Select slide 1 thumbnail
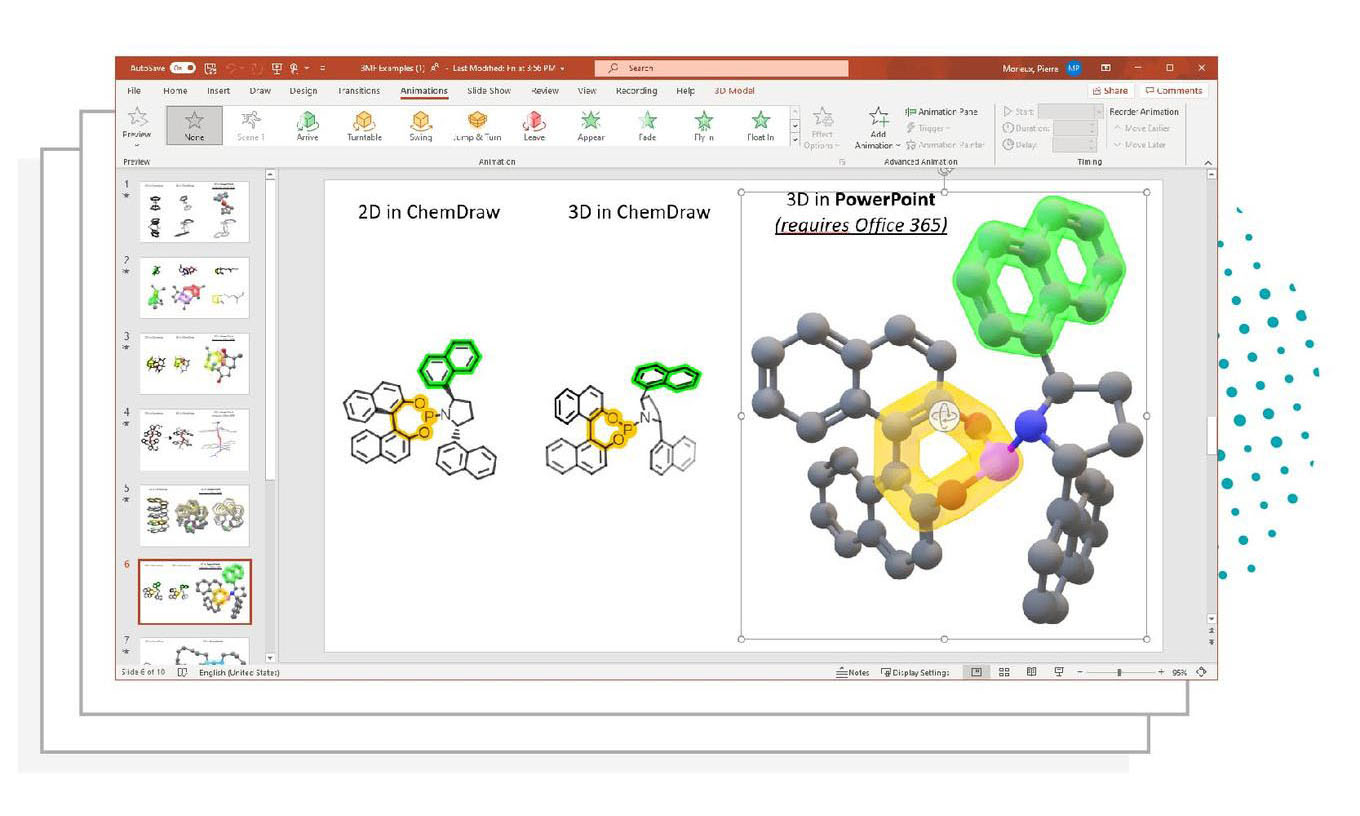This screenshot has height=816, width=1360. (x=195, y=211)
